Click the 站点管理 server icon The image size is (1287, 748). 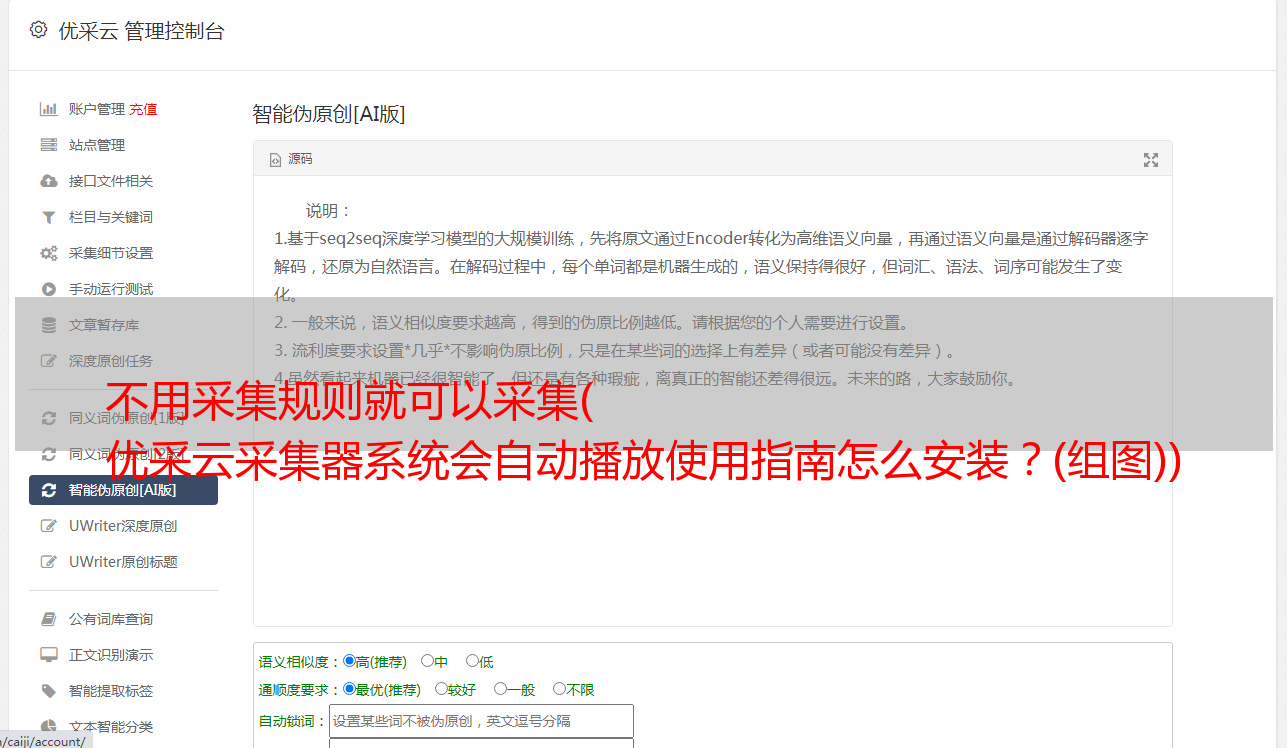[48, 145]
